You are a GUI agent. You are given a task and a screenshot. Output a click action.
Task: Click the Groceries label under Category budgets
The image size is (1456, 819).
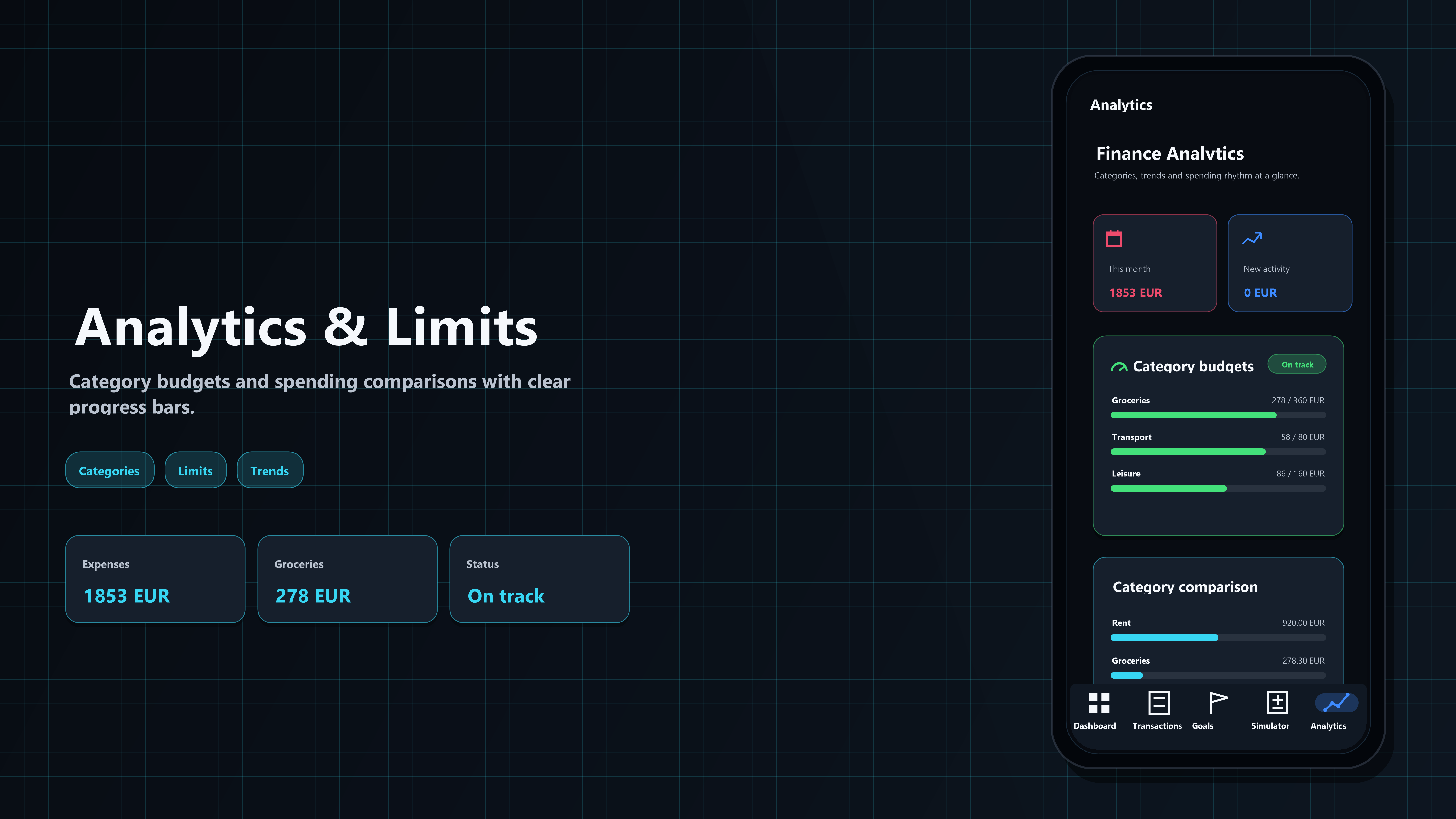coord(1130,401)
